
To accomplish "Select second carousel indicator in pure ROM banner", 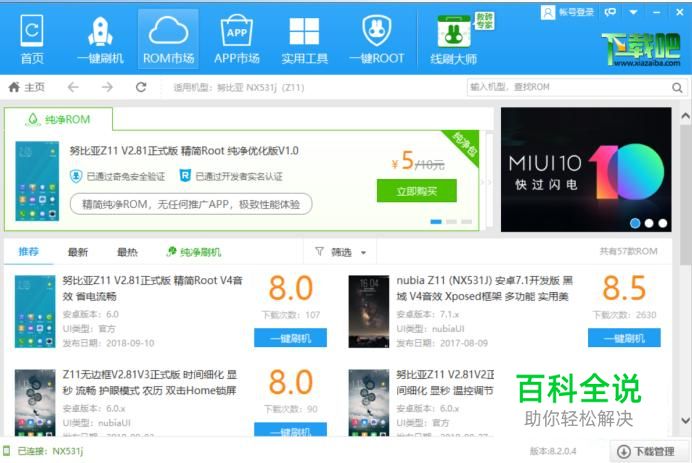I will pyautogui.click(x=451, y=222).
